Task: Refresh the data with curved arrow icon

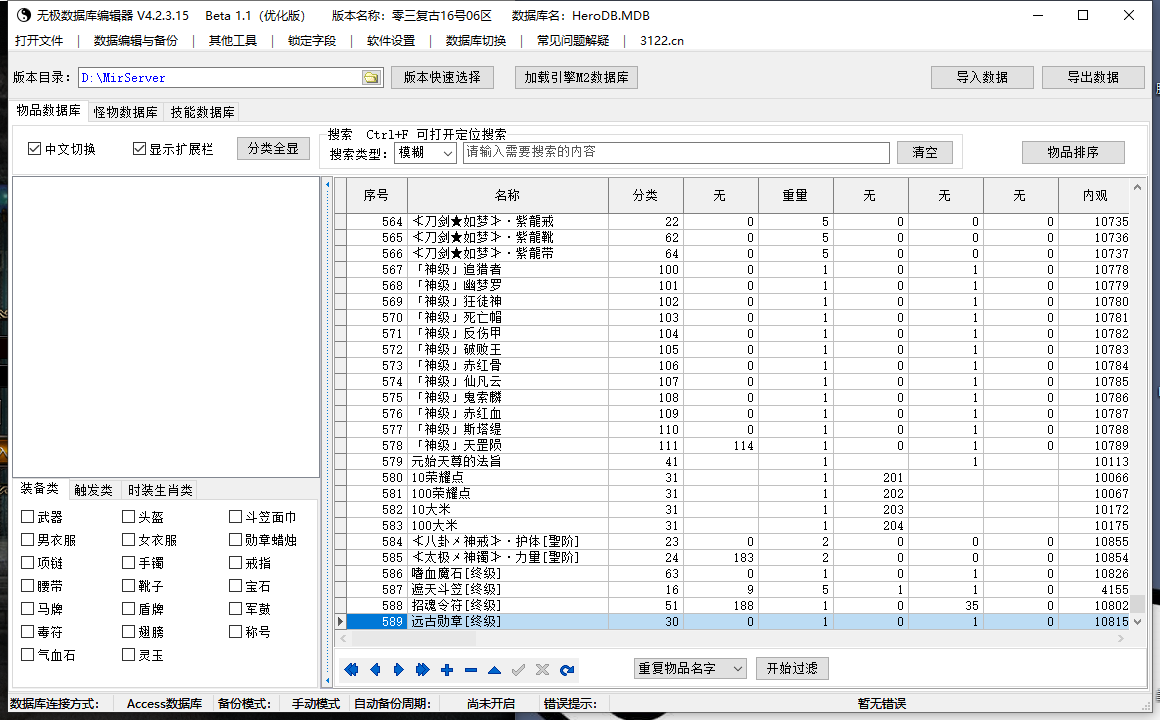Action: coord(567,670)
